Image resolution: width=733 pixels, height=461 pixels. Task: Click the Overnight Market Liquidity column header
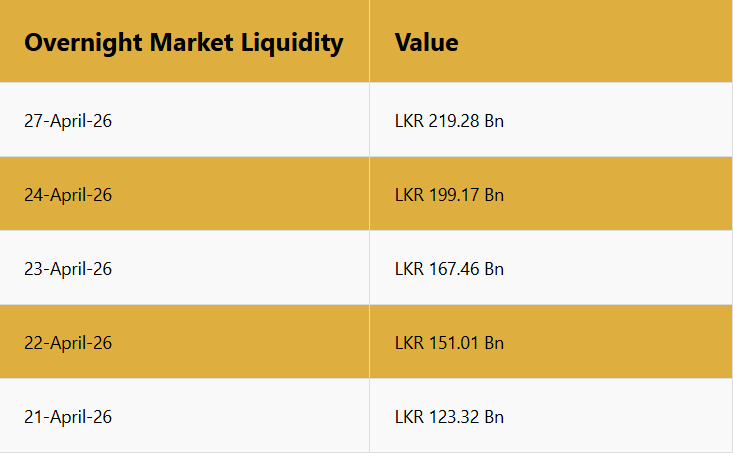(184, 43)
